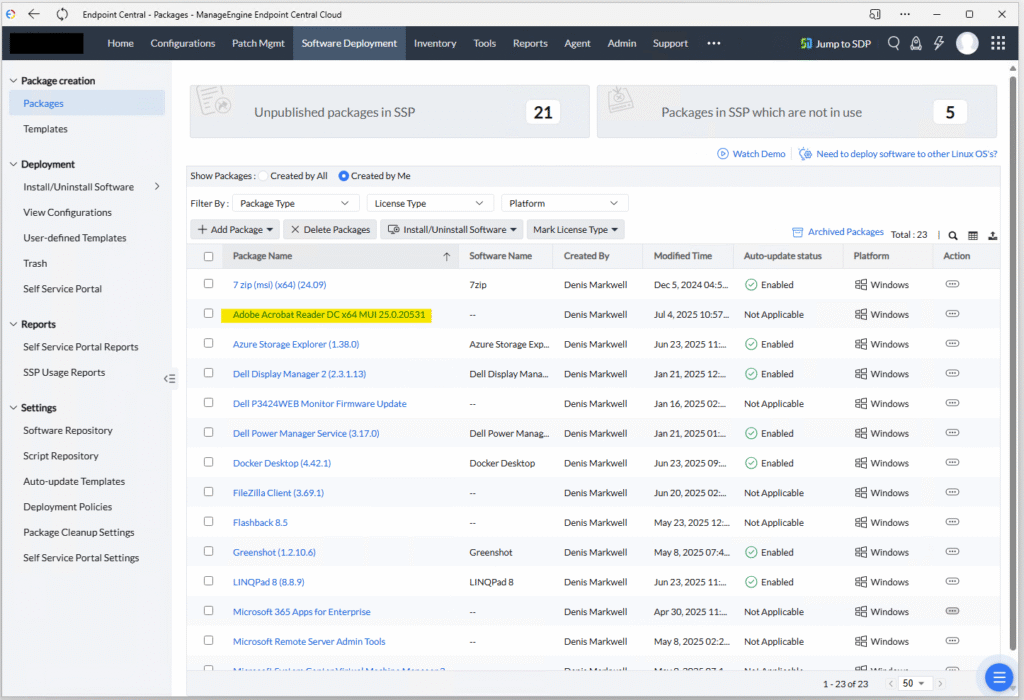Switch to the Inventory tab

[x=435, y=43]
